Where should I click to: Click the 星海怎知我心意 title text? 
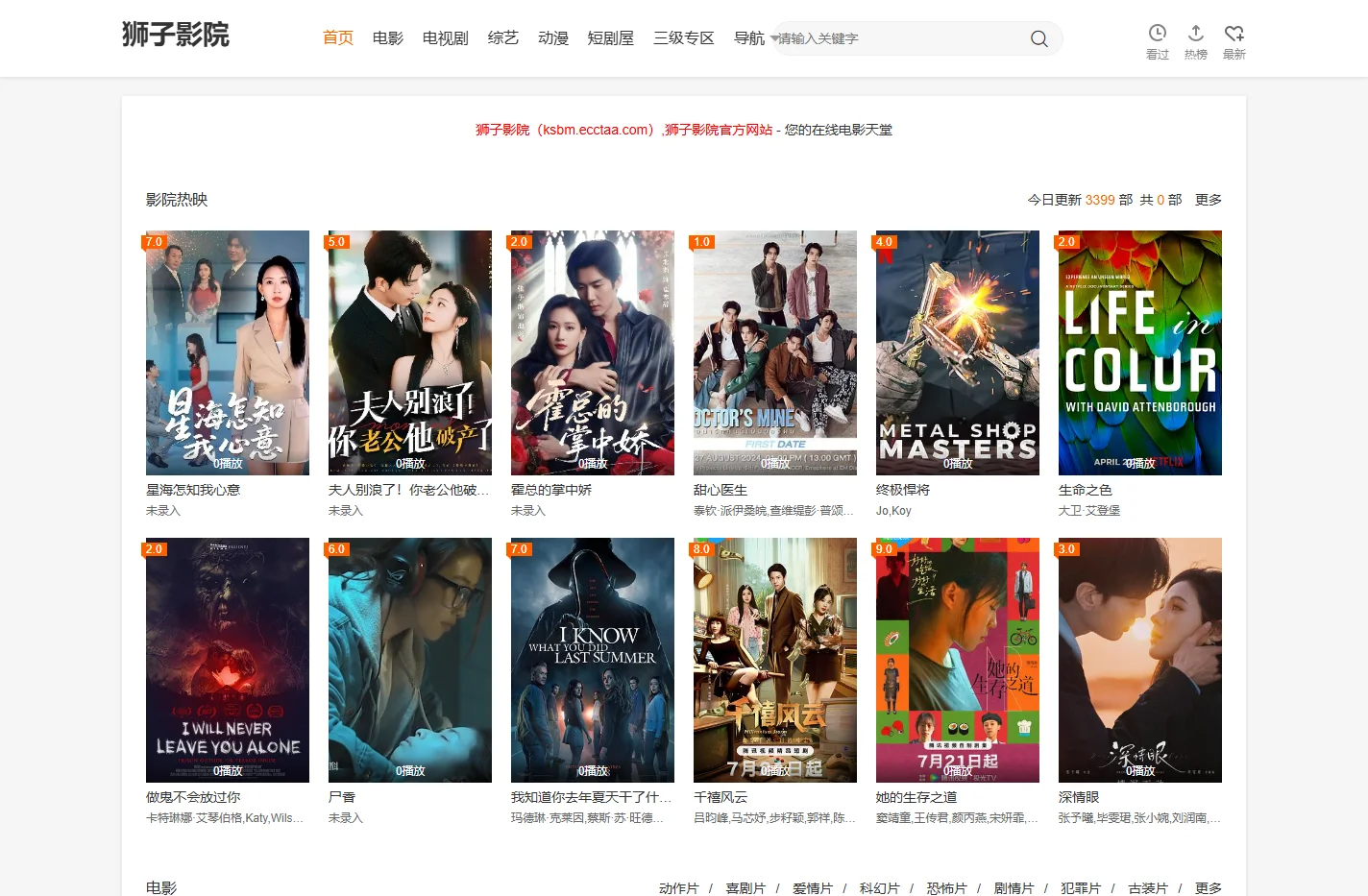193,490
